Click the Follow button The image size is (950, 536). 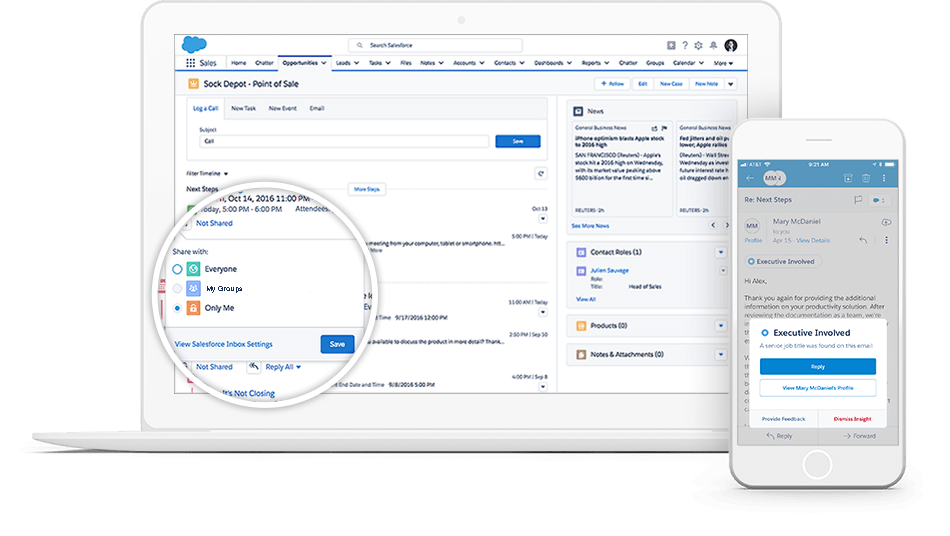point(613,84)
